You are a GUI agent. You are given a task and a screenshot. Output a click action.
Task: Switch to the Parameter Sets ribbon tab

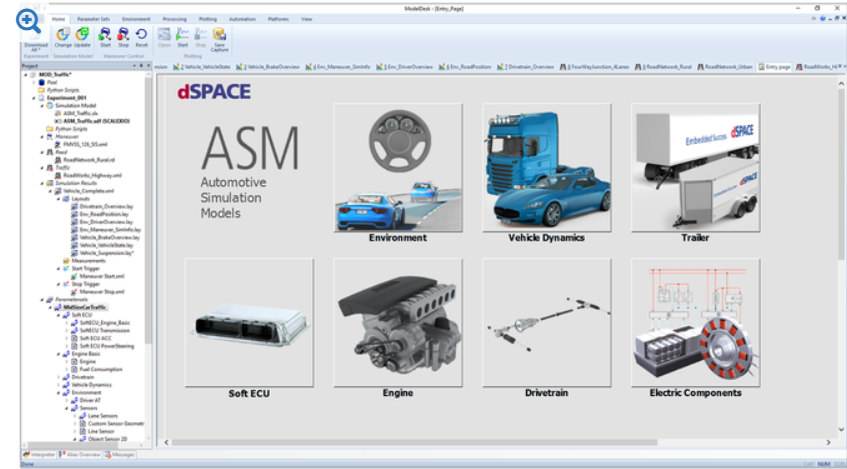point(95,19)
